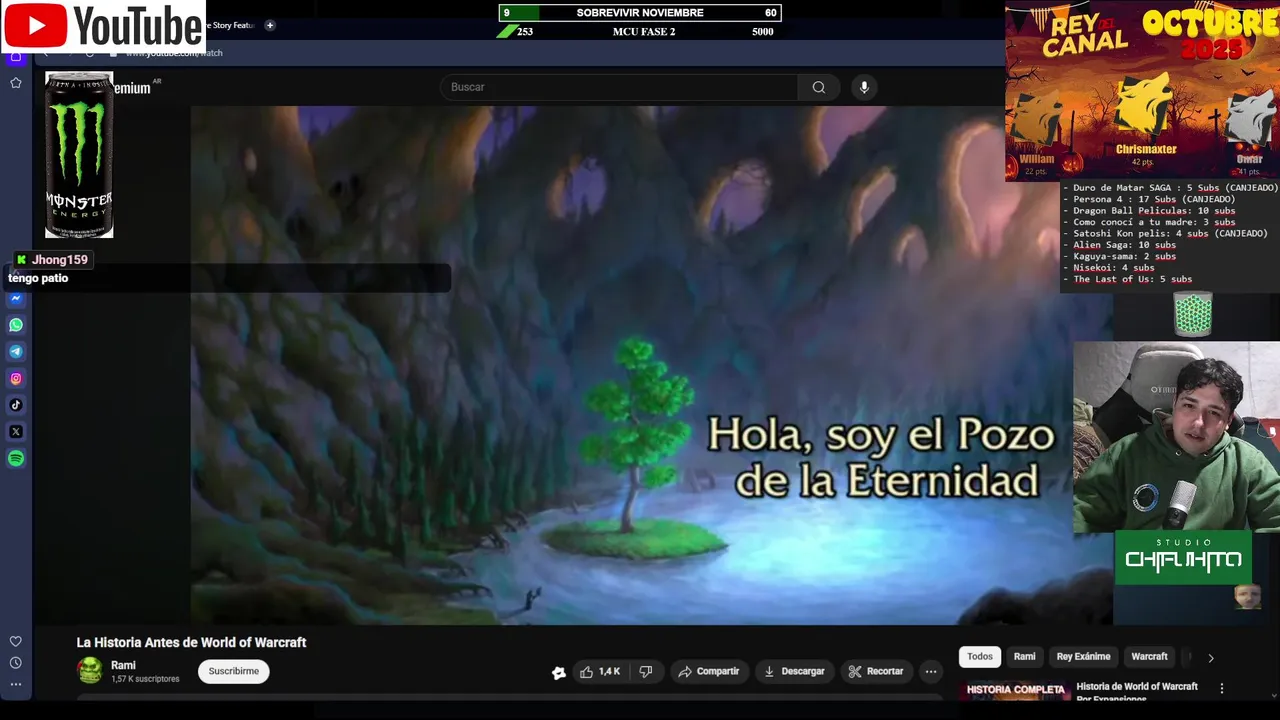Screen dimensions: 1280x720
Task: Open WhatsApp from the browser sidebar
Action: 16,325
